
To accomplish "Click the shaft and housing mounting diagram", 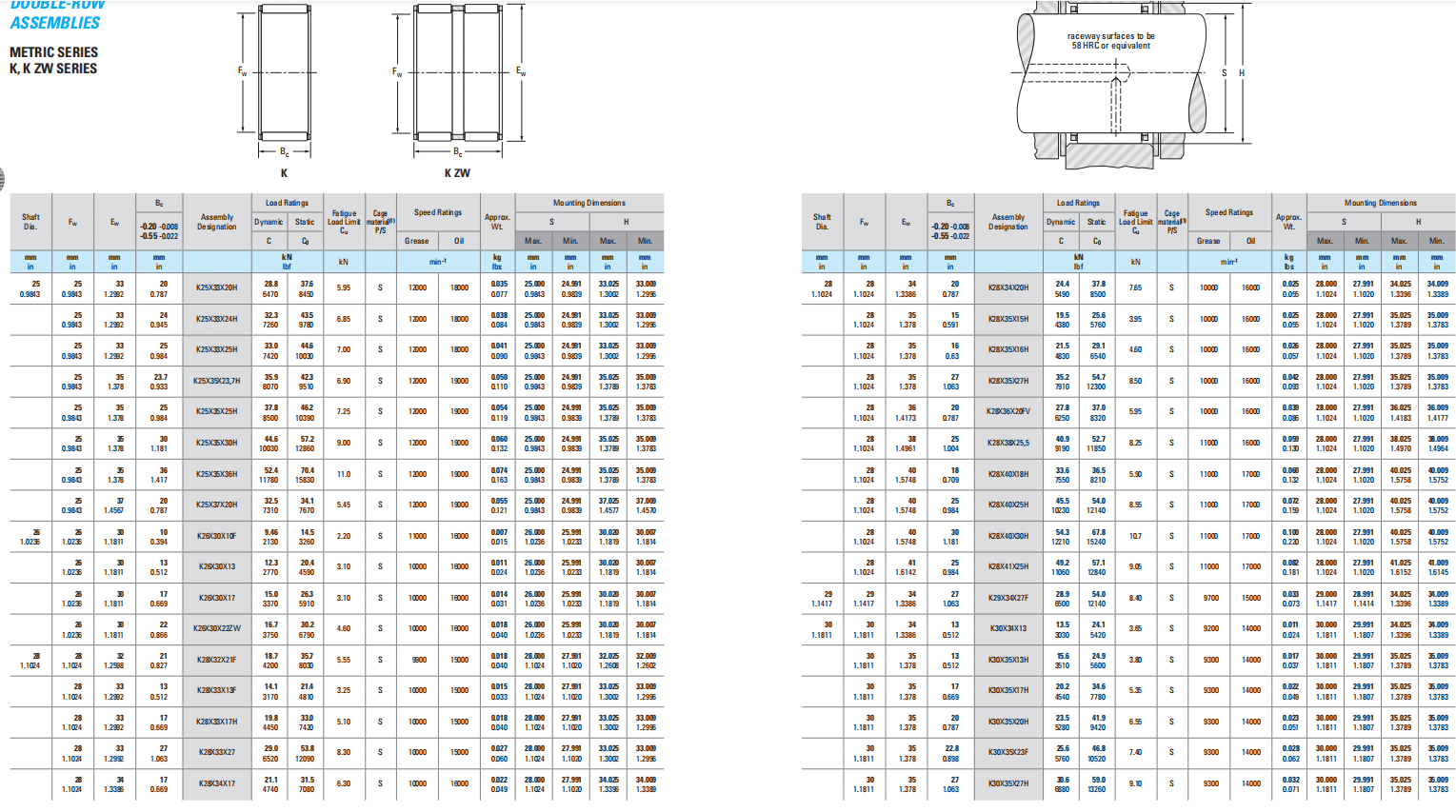I will 1109,74.
